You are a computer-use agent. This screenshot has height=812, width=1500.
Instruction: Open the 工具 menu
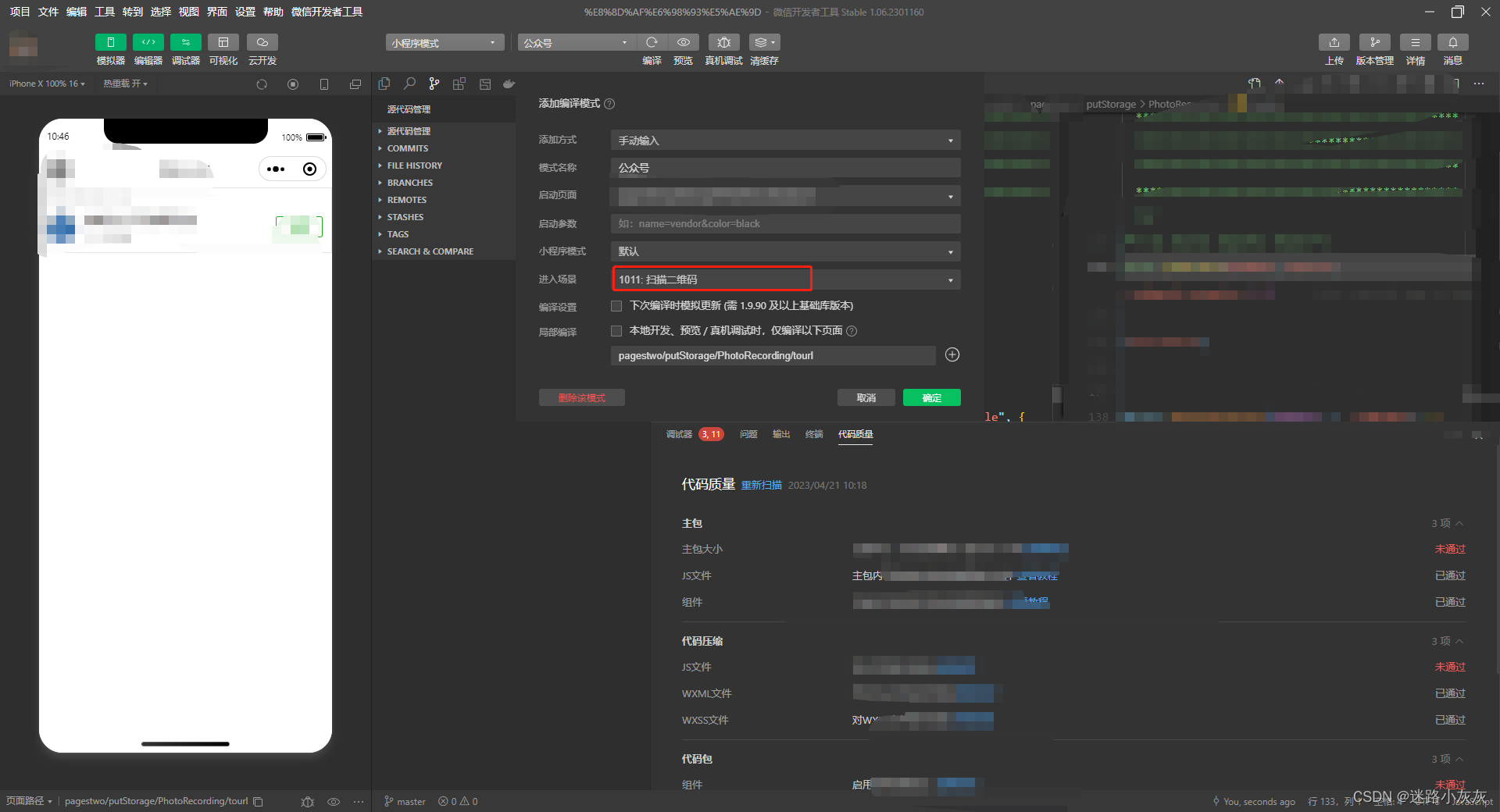pyautogui.click(x=104, y=12)
